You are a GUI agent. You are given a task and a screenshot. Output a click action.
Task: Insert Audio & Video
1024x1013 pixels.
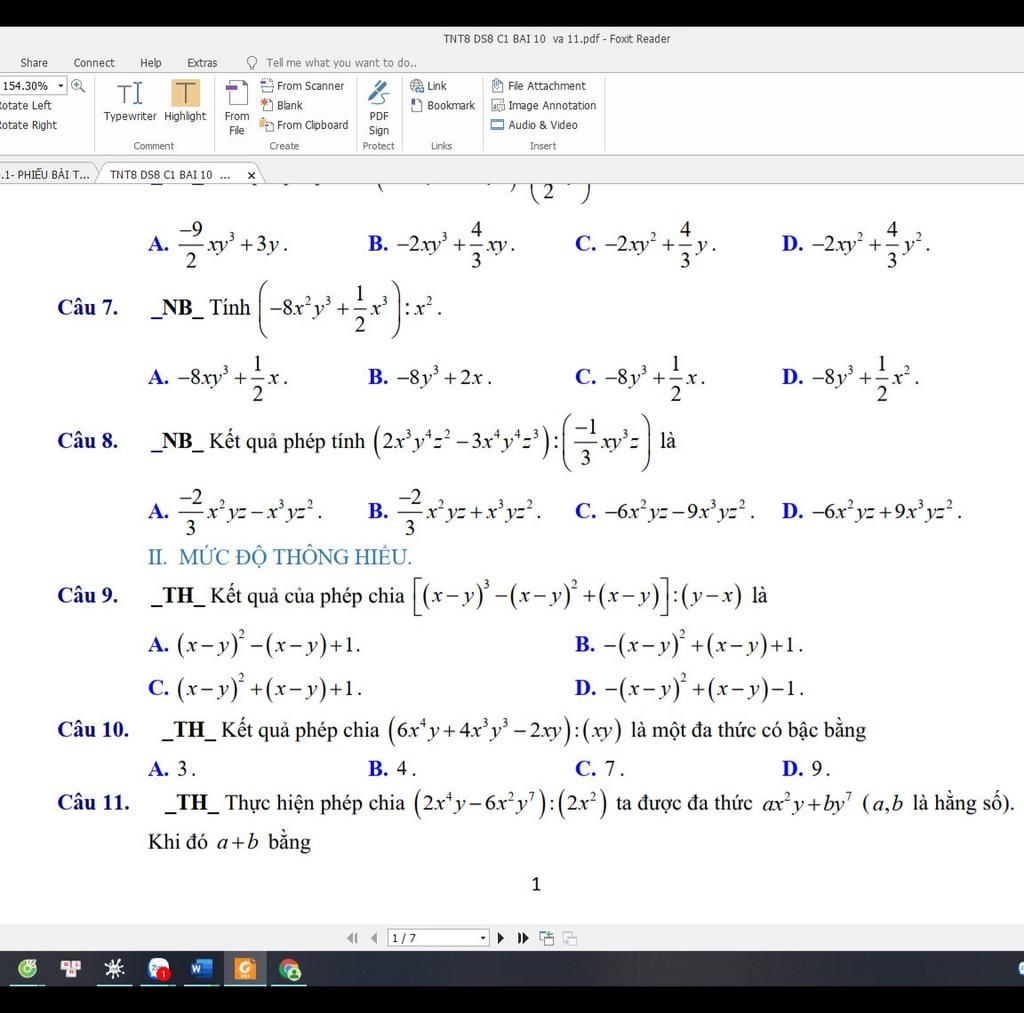[534, 125]
